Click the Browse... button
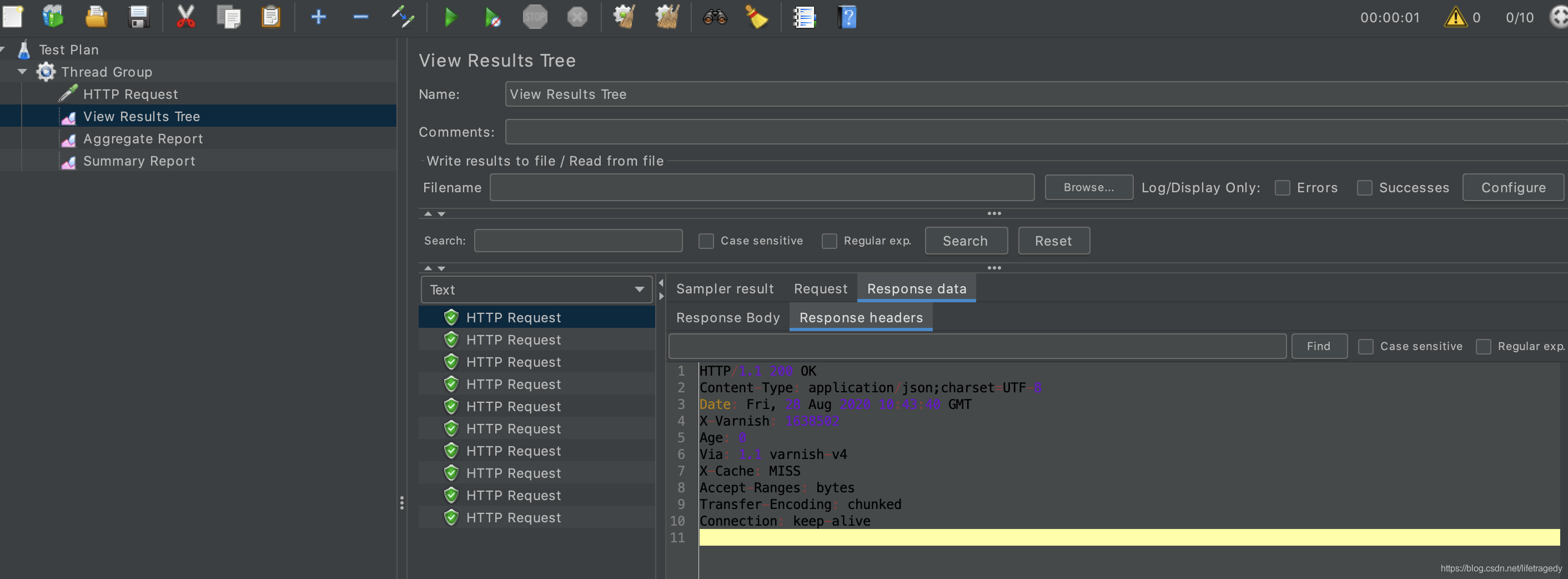This screenshot has height=579, width=1568. 1088,187
